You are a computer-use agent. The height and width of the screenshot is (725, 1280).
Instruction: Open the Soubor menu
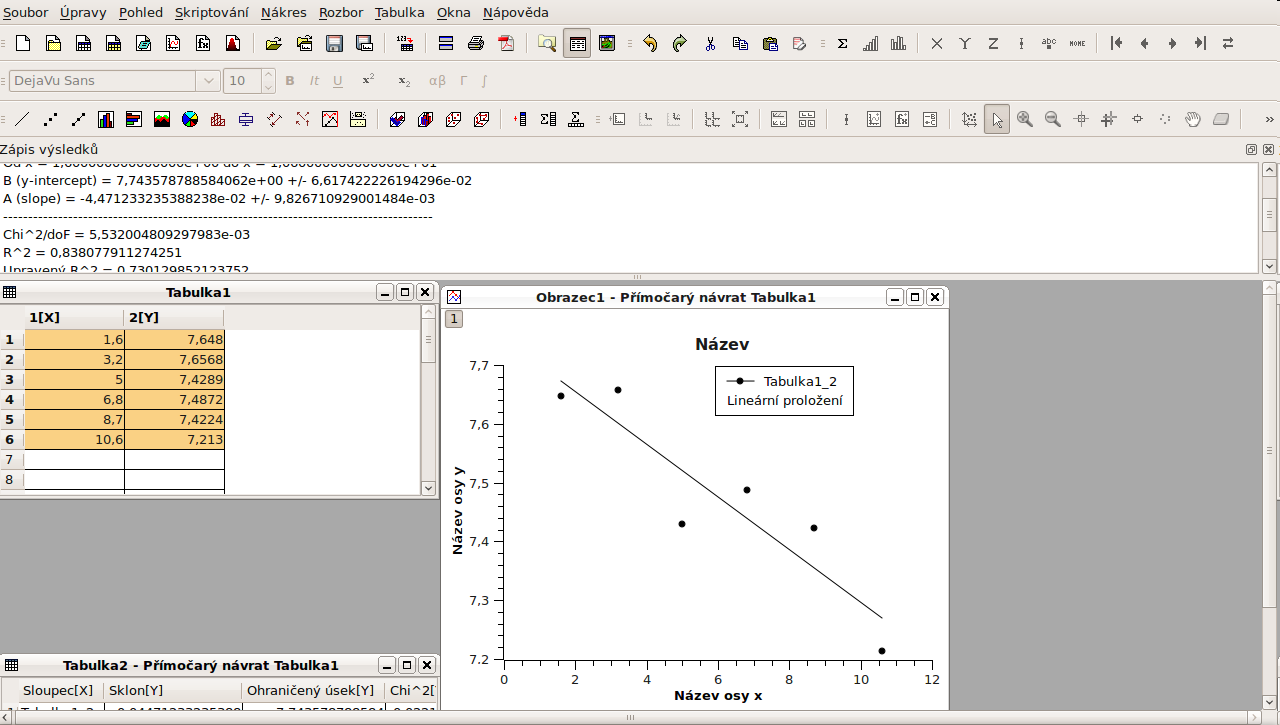point(25,13)
